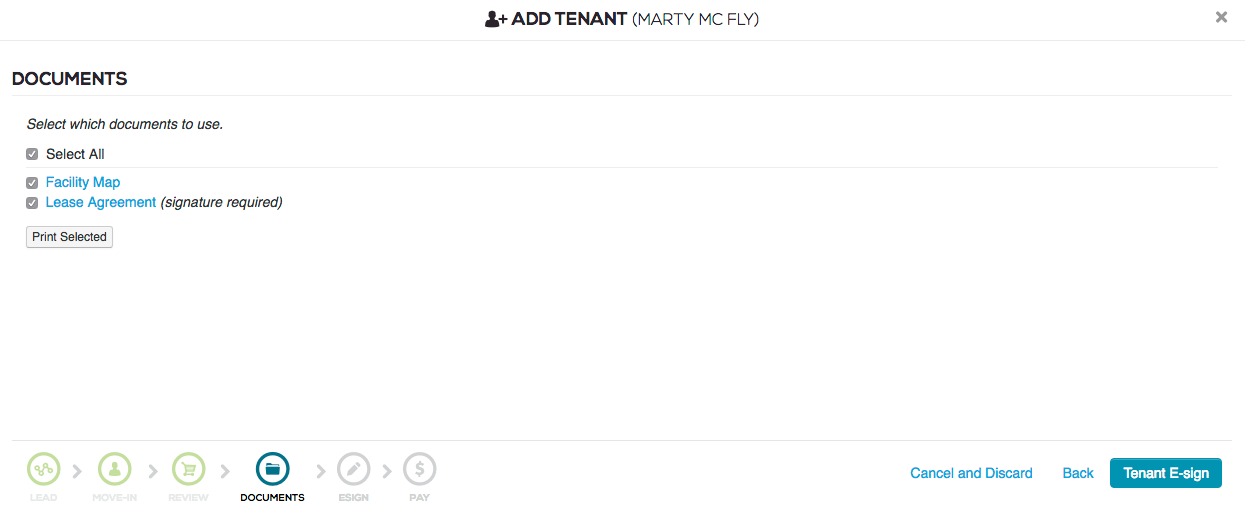Click the Lead step icon

point(43,469)
